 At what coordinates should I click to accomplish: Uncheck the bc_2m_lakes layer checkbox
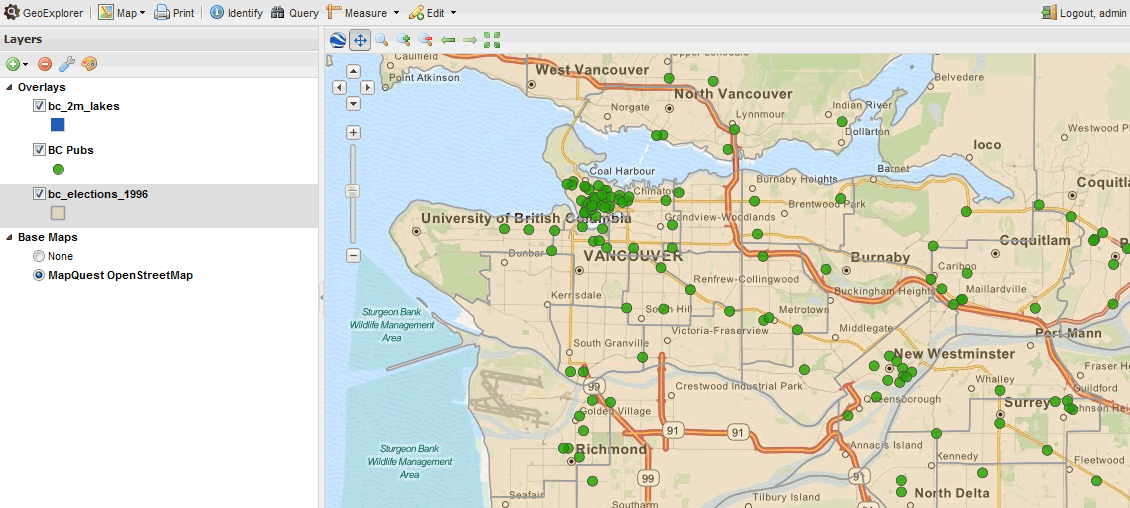pos(39,106)
